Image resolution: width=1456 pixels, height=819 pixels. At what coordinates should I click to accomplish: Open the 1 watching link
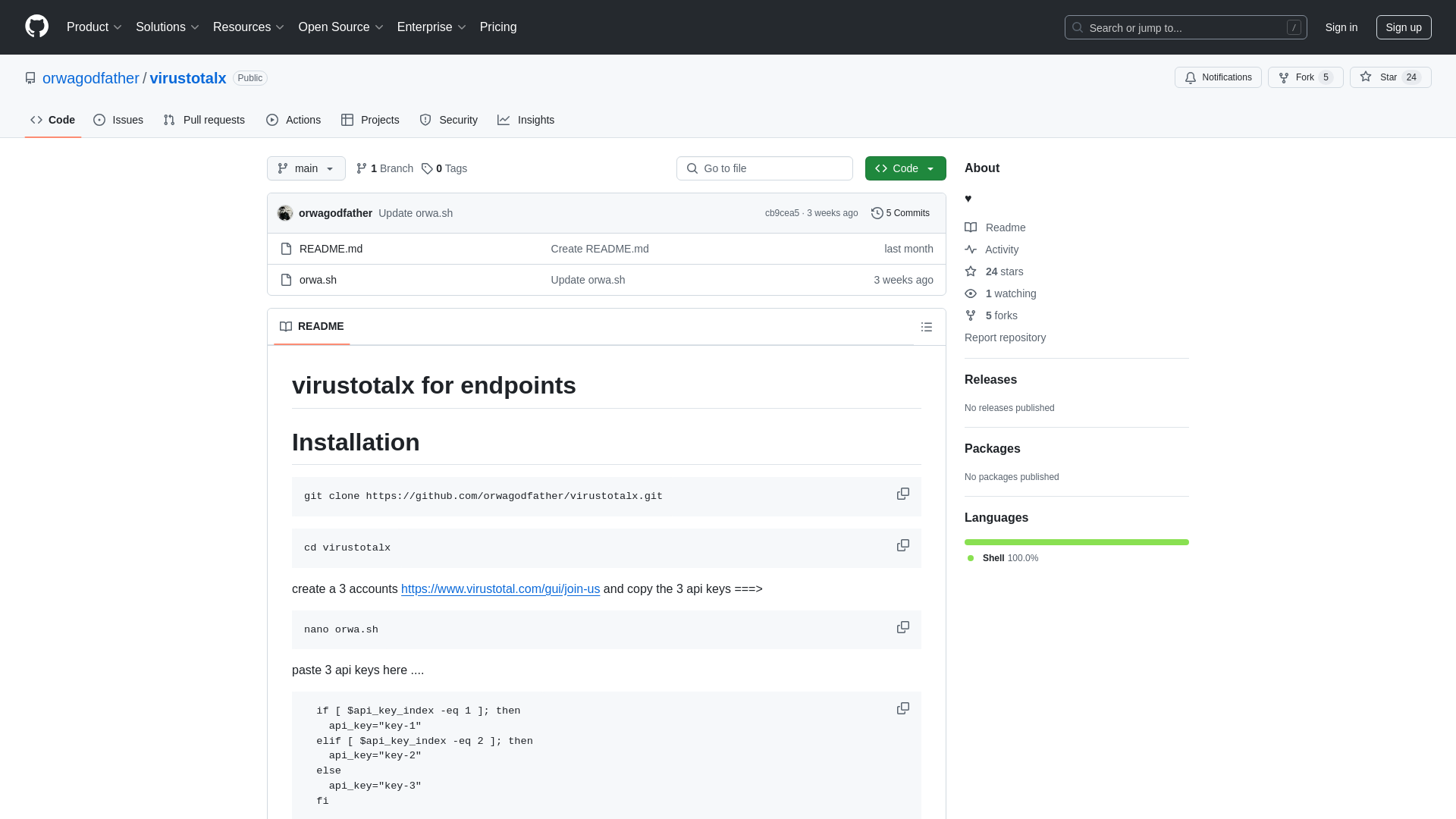(x=1000, y=293)
